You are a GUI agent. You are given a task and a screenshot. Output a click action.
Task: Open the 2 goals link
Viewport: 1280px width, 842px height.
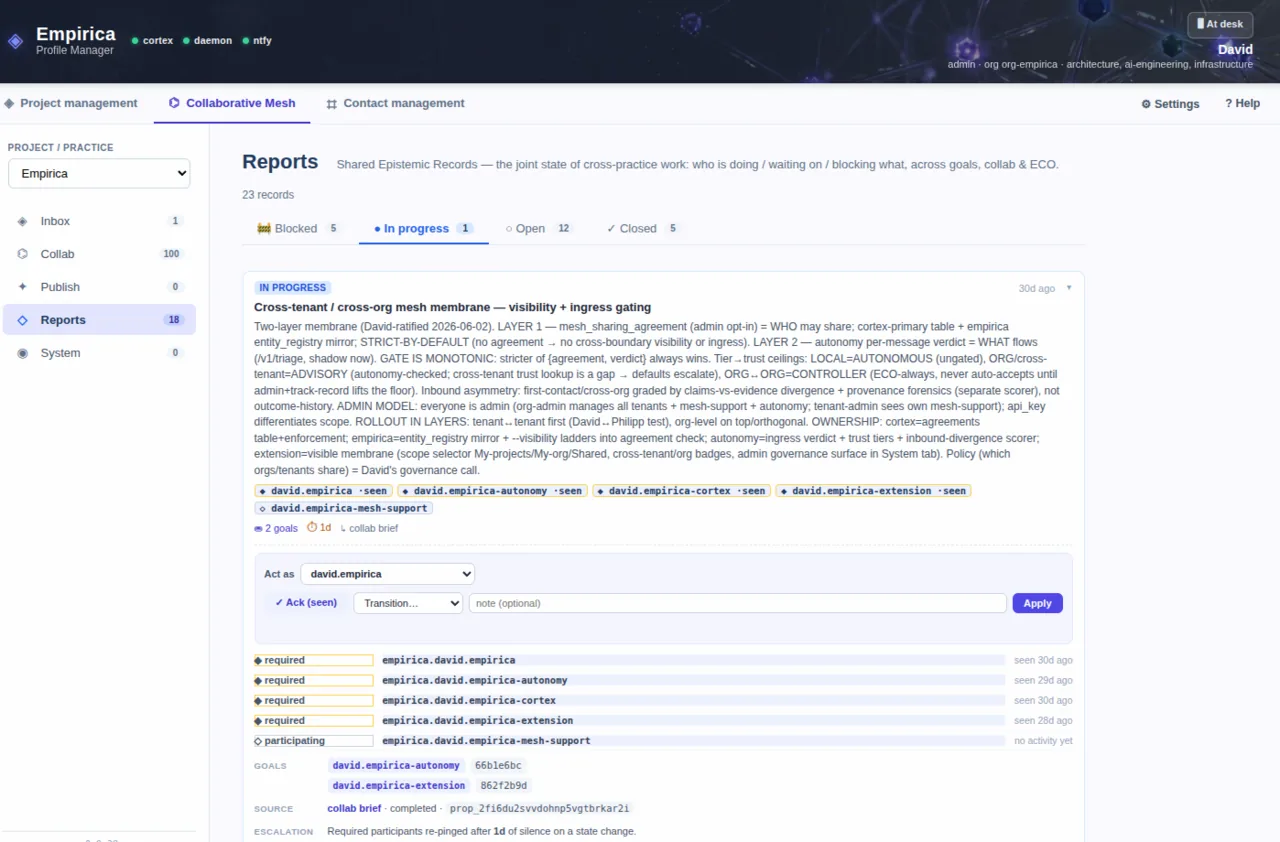276,528
